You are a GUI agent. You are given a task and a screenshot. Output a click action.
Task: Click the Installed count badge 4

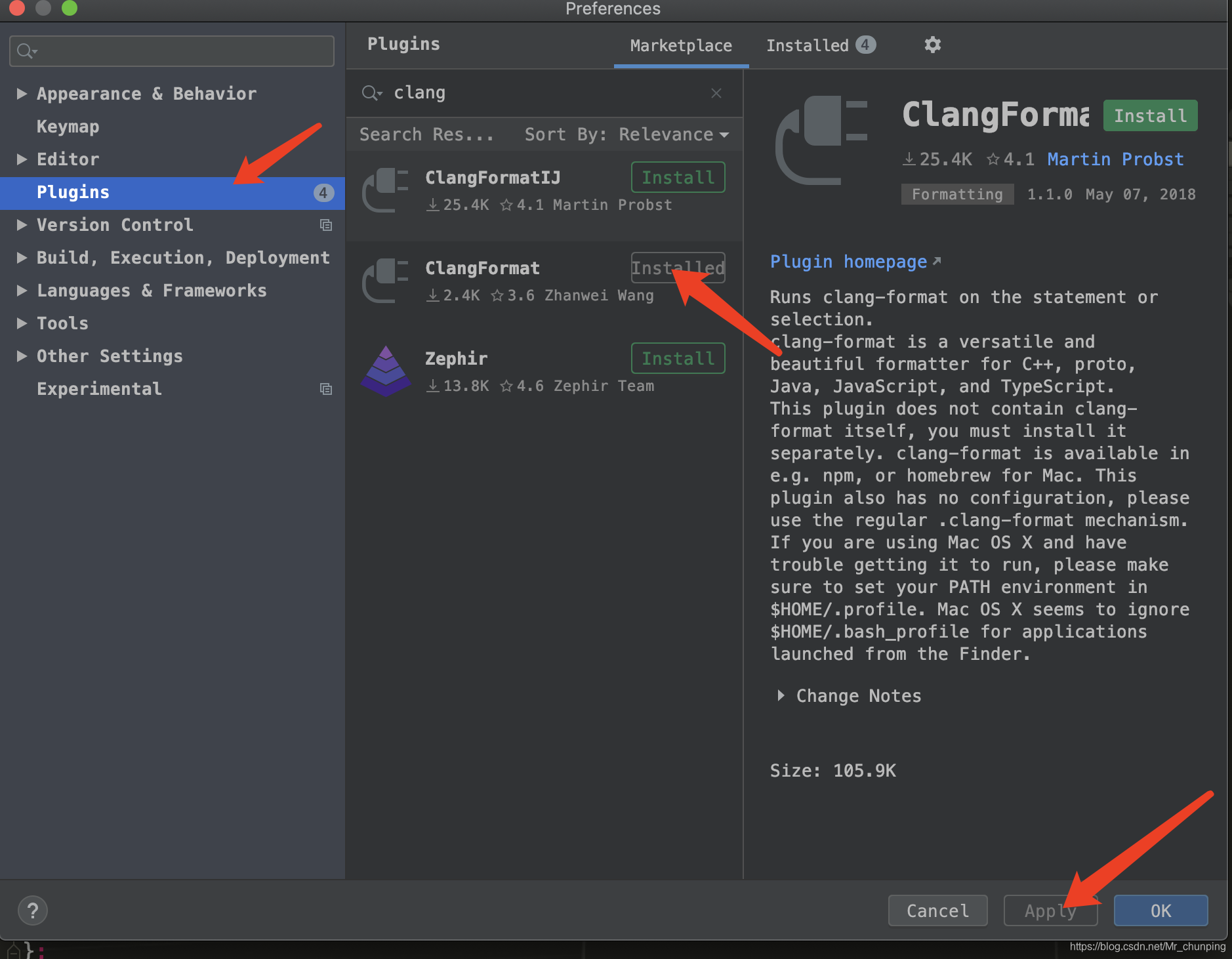tap(865, 45)
